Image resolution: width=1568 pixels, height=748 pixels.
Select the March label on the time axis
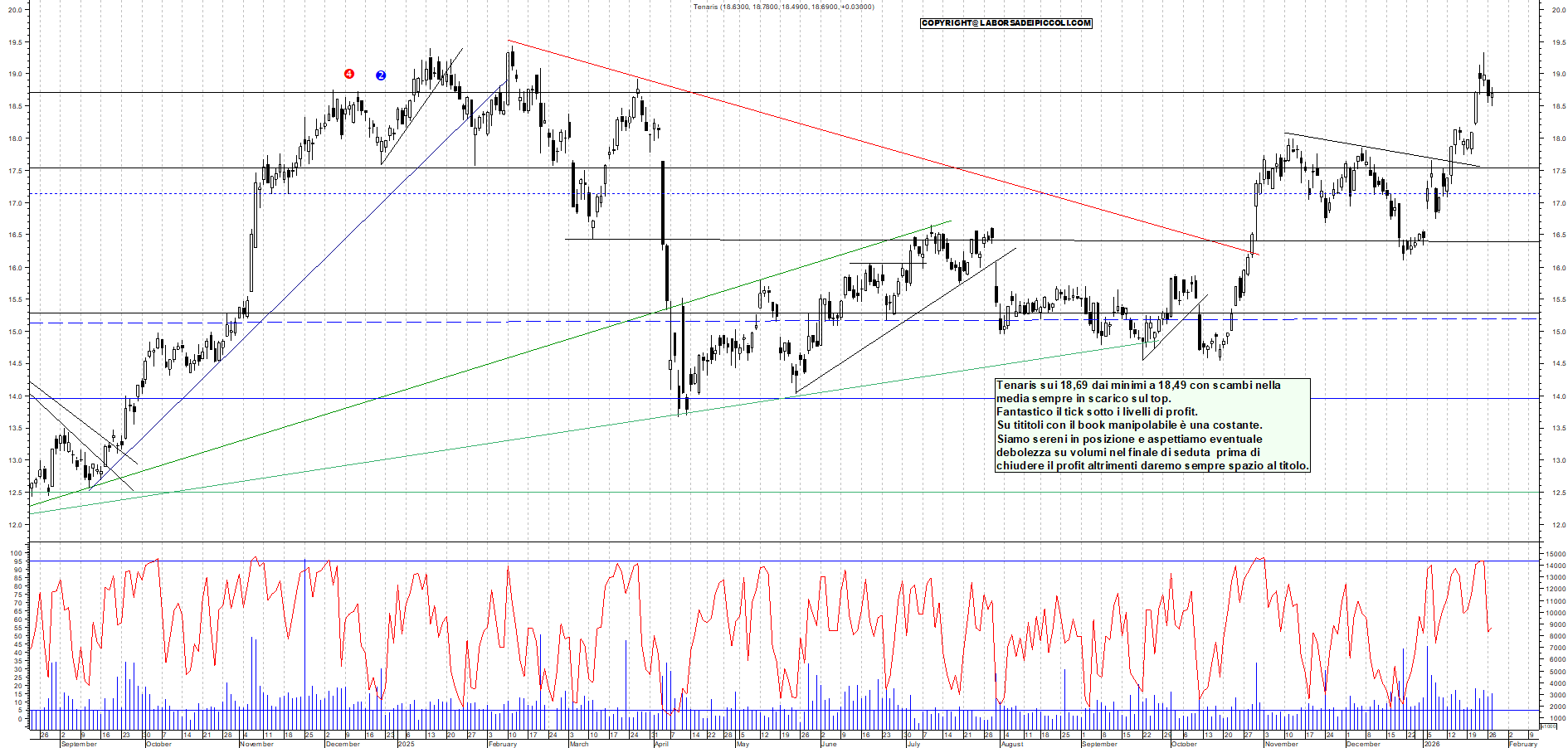click(x=579, y=744)
